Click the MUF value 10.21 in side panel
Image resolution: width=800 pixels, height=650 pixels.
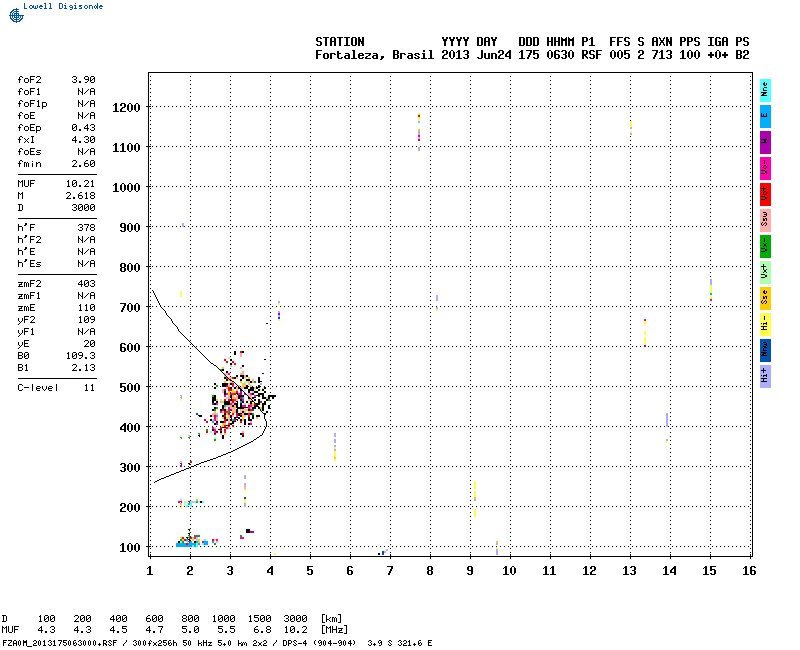[x=81, y=184]
